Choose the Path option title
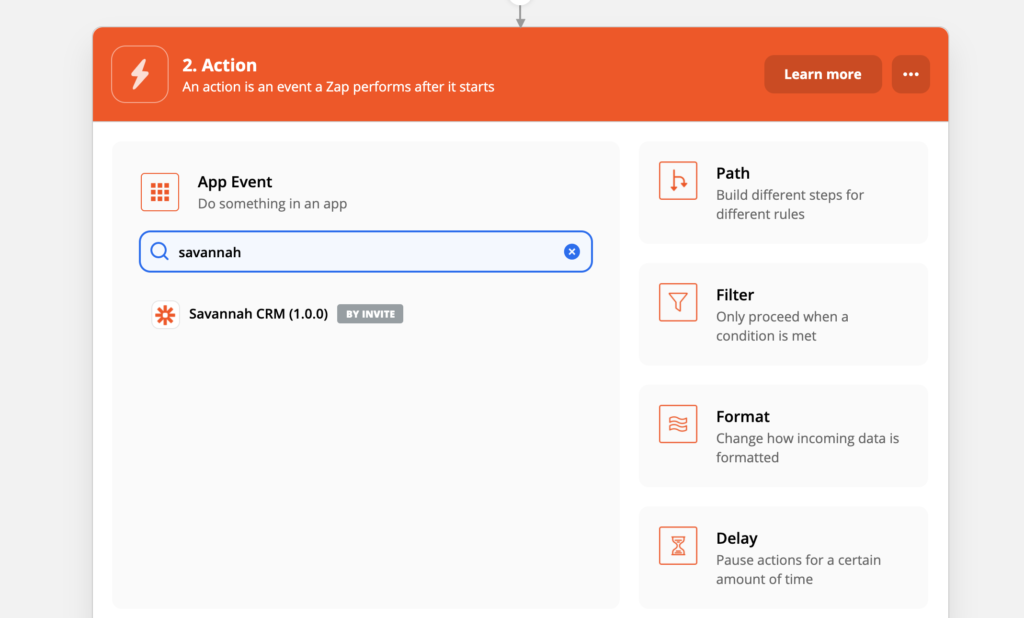The height and width of the screenshot is (618, 1024). click(733, 173)
